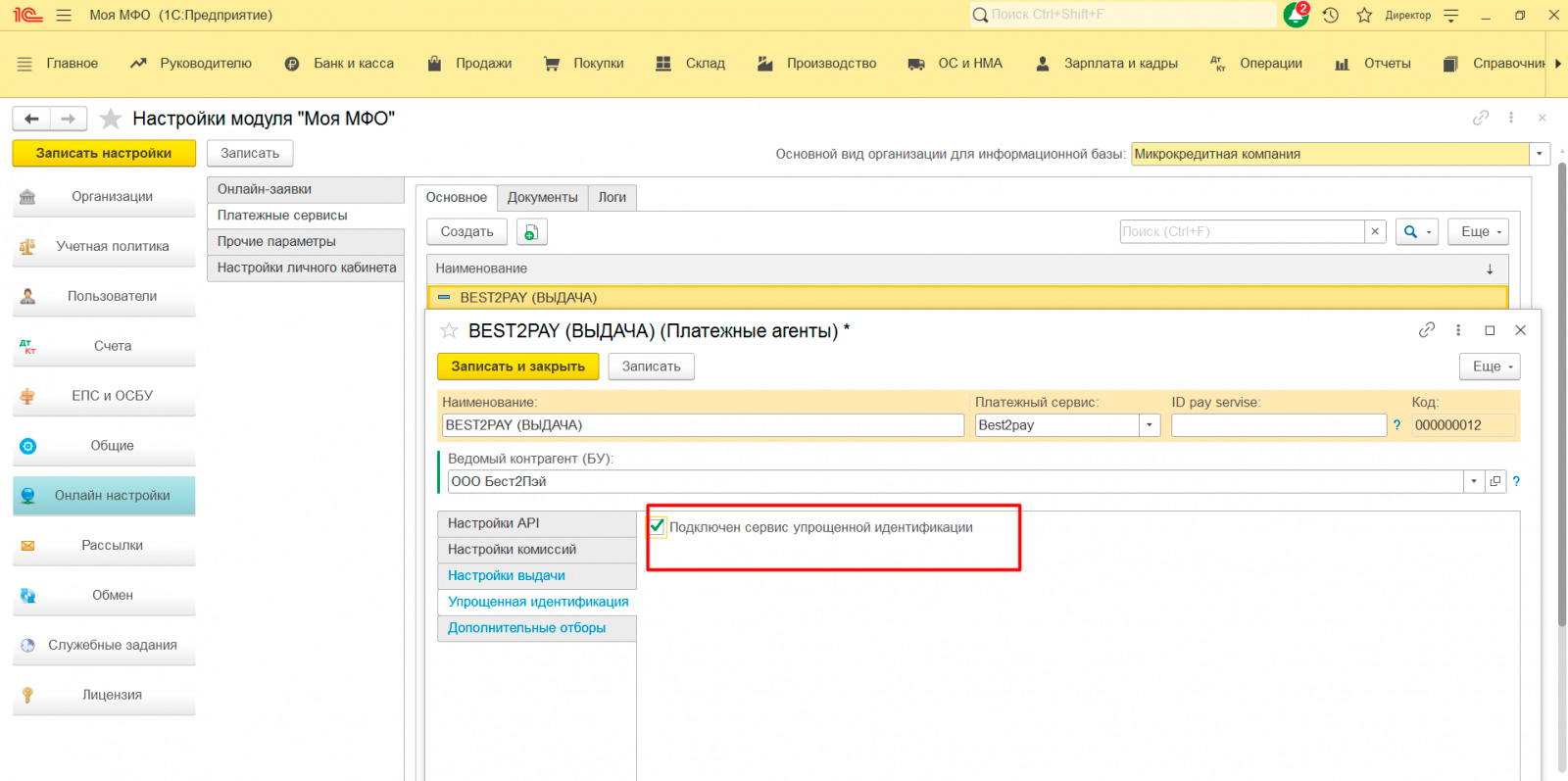Click Записать настройки button

point(104,154)
